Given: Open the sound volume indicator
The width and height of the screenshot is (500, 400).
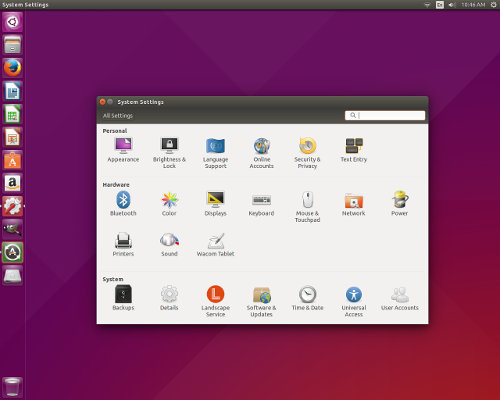Looking at the screenshot, I should coord(452,5).
